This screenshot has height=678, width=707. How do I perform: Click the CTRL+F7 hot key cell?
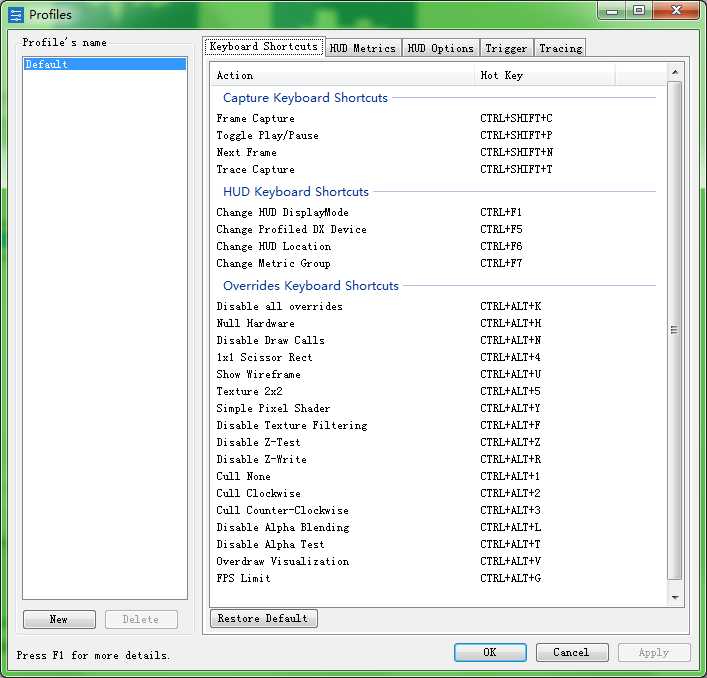tap(501, 263)
